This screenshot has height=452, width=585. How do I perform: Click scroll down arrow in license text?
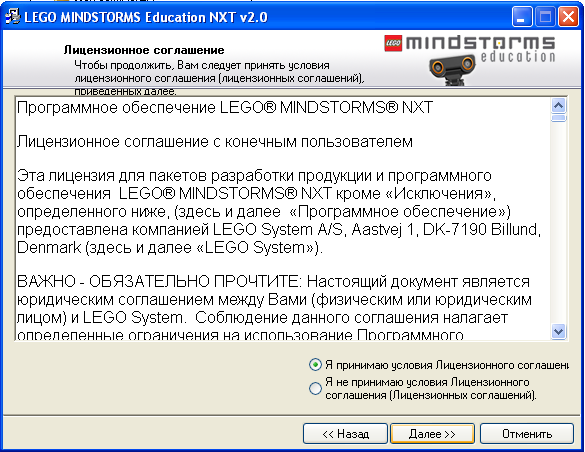coord(559,331)
